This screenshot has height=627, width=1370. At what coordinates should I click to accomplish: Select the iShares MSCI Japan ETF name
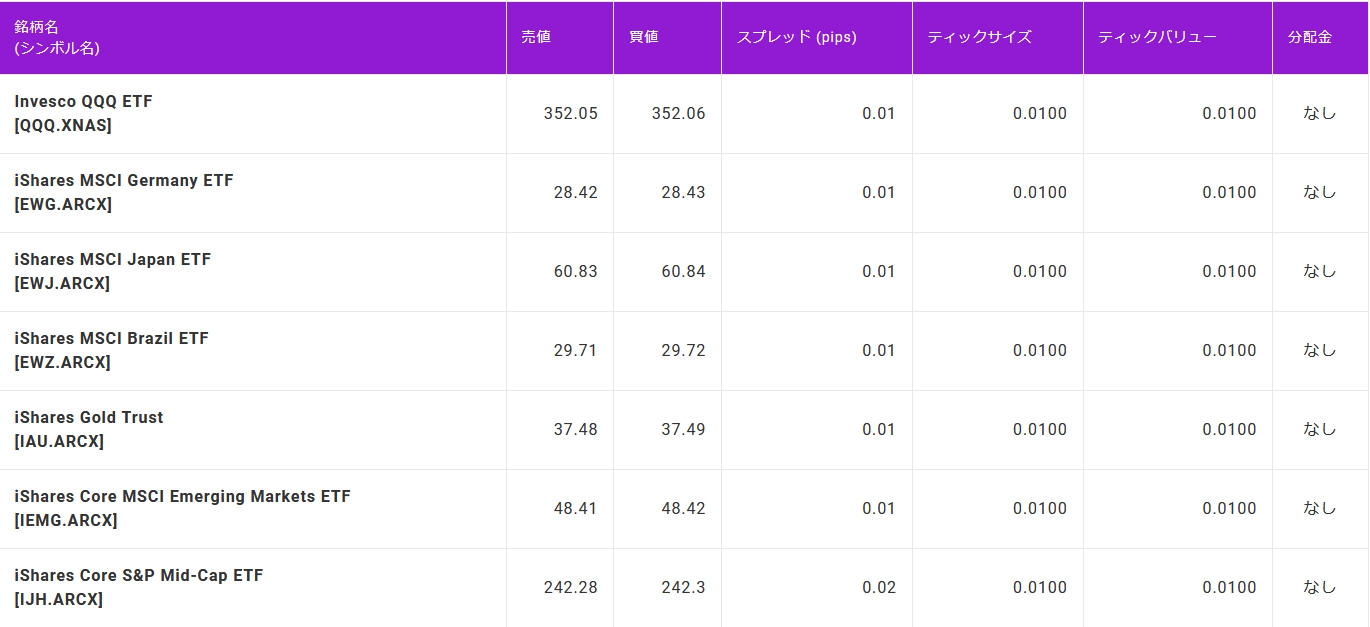[112, 259]
